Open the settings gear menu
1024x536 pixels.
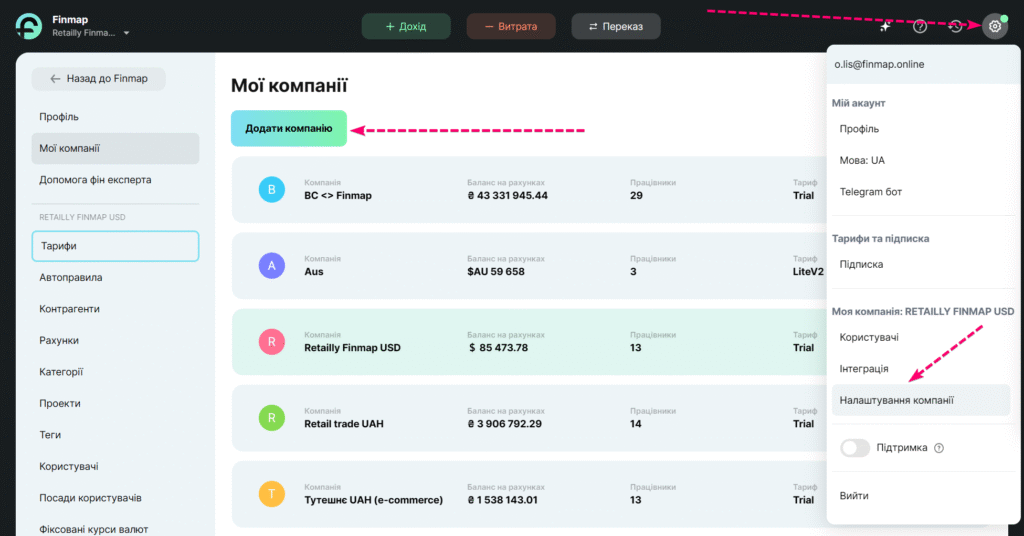pos(994,26)
